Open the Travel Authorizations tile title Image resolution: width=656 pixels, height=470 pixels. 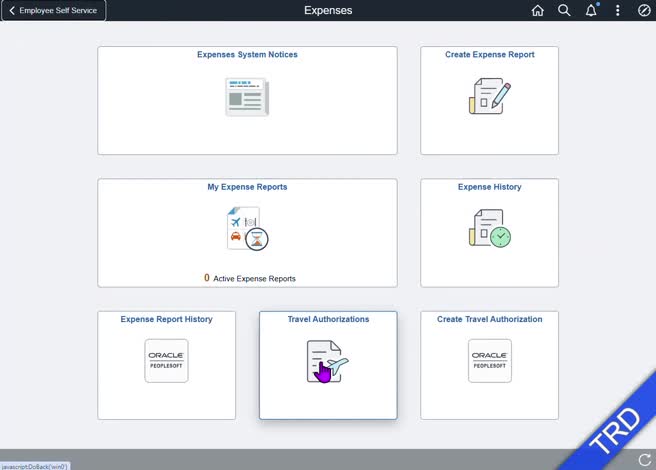coord(328,319)
